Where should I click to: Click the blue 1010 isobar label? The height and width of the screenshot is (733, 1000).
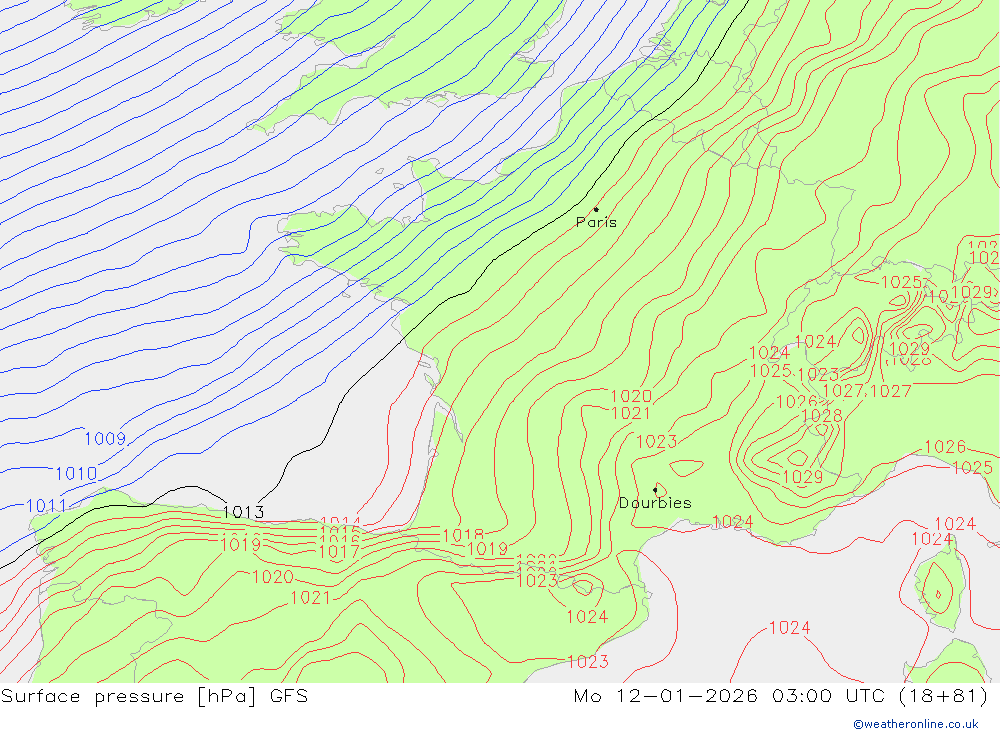76,474
